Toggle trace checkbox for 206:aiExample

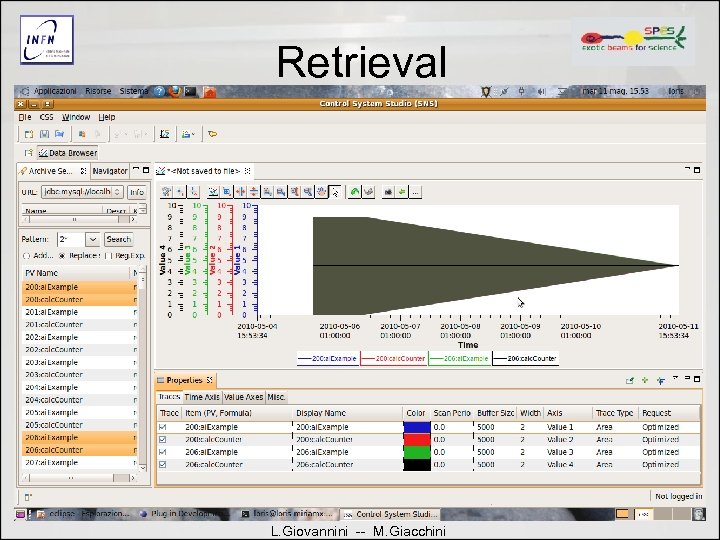163,452
